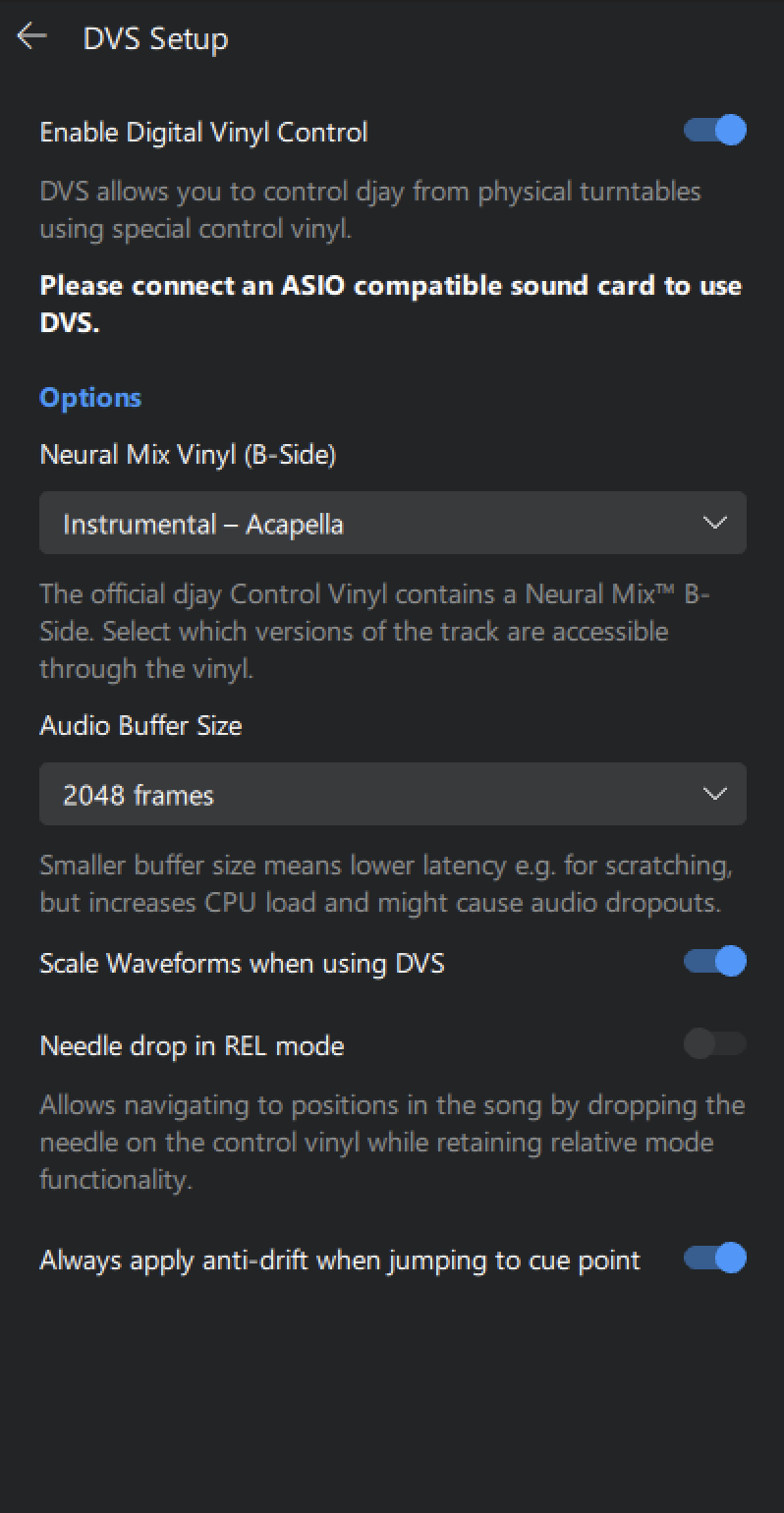The height and width of the screenshot is (1513, 784).
Task: Expand the Audio Buffer Size selector
Action: point(392,794)
